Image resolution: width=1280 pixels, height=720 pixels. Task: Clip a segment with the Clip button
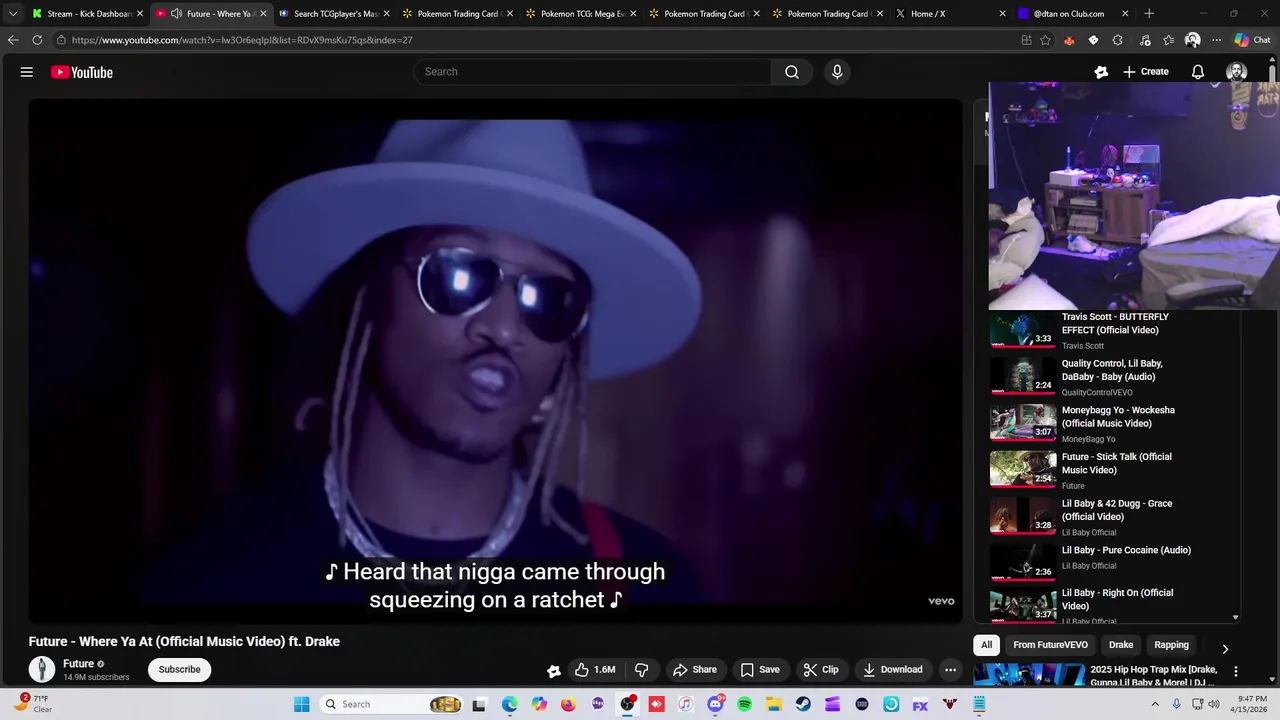pyautogui.click(x=821, y=670)
